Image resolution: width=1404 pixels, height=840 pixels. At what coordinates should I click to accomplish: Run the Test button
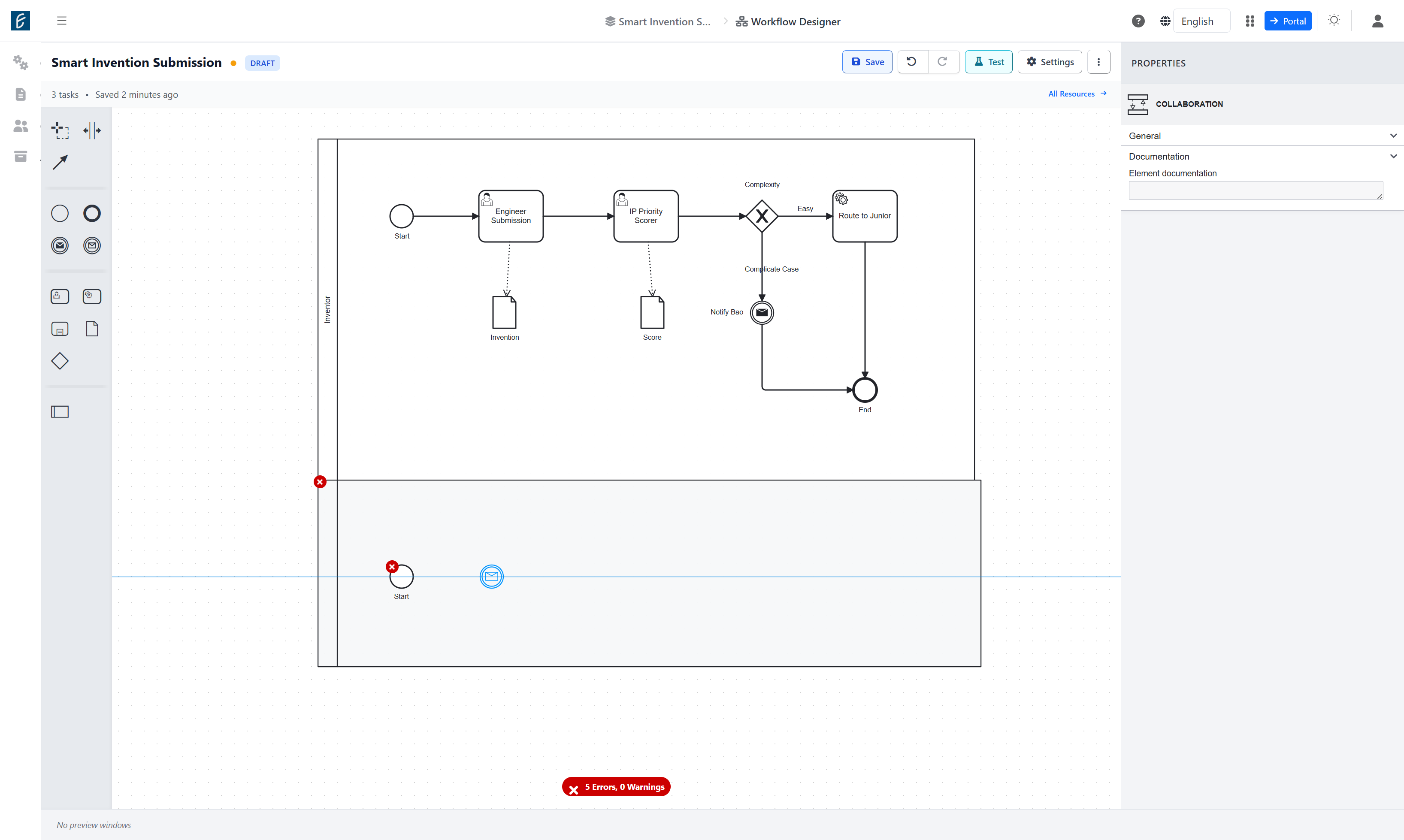[x=989, y=62]
